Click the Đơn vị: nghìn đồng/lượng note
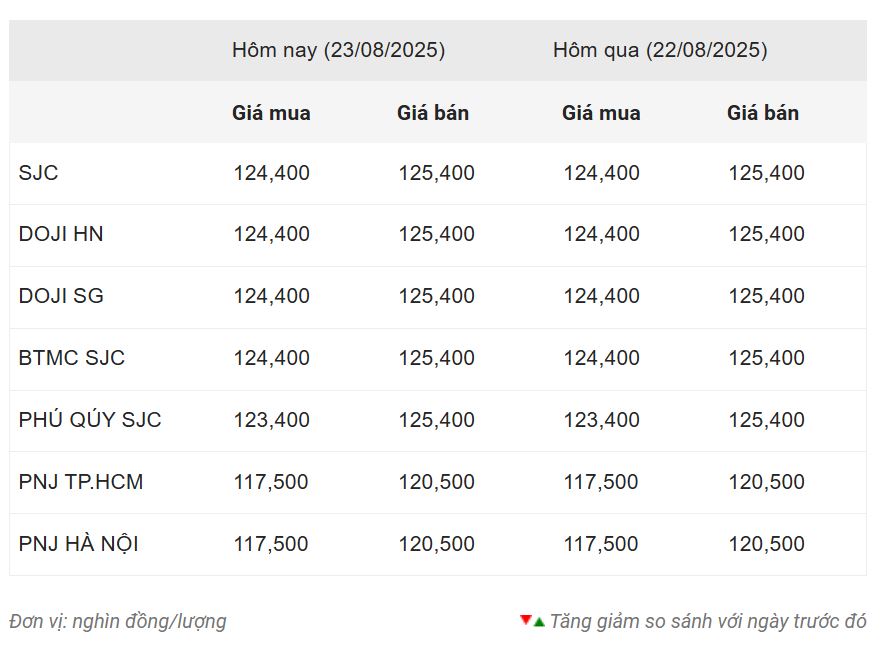The image size is (881, 656). pyautogui.click(x=117, y=621)
